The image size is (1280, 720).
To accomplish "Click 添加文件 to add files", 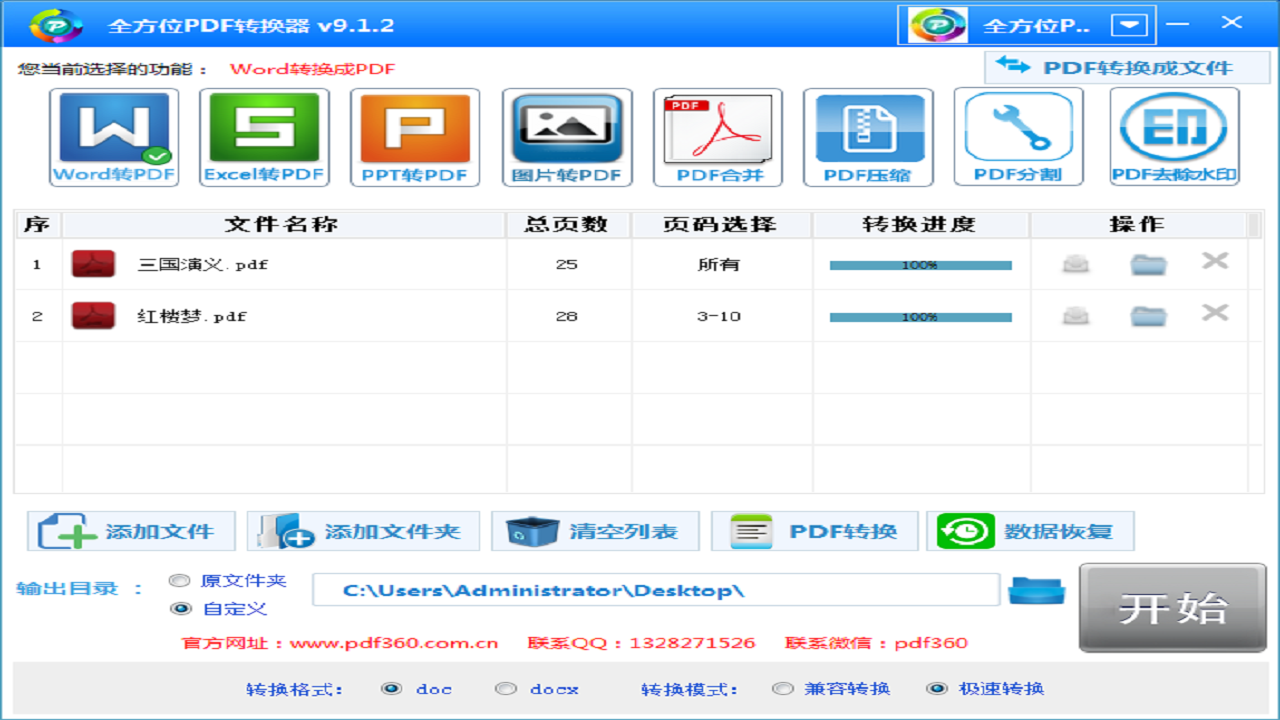I will click(x=131, y=531).
